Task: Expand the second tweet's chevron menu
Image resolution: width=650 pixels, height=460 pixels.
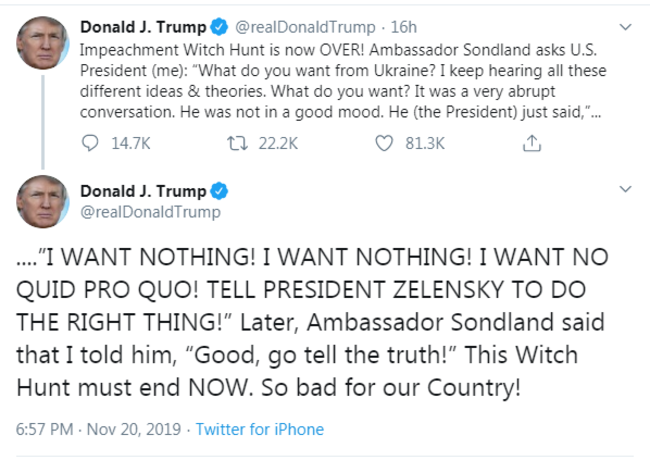Action: click(x=626, y=189)
